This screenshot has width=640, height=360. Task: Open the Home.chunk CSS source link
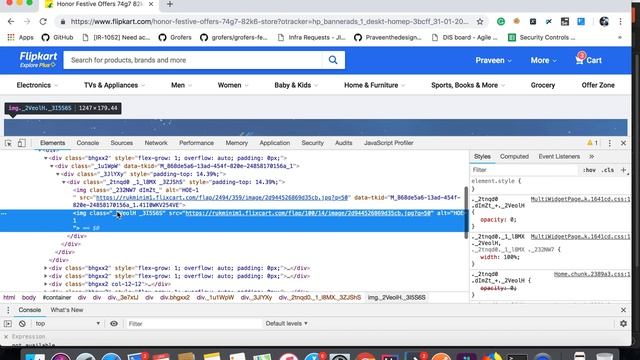(592, 274)
